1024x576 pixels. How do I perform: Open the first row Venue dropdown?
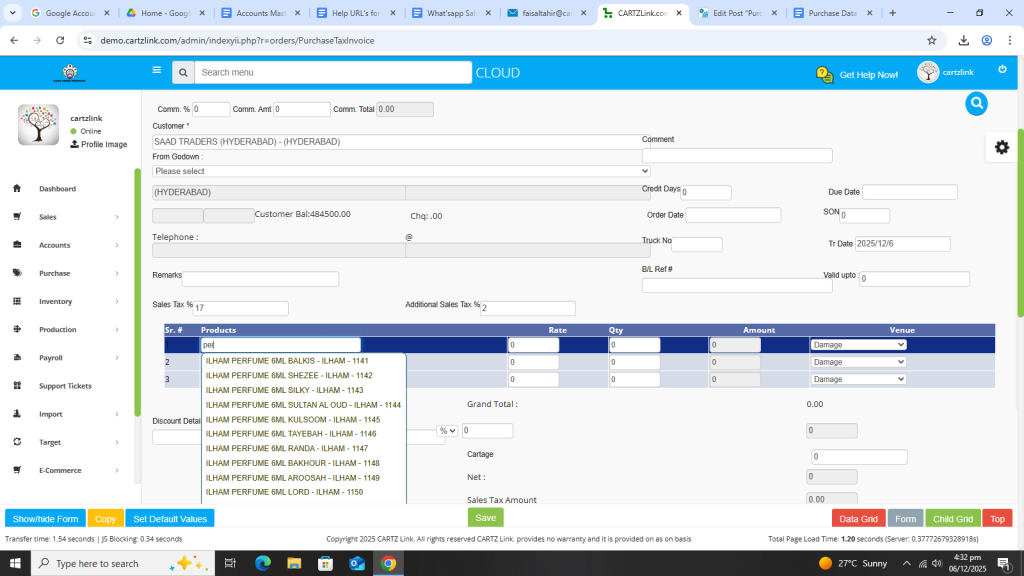pos(858,344)
